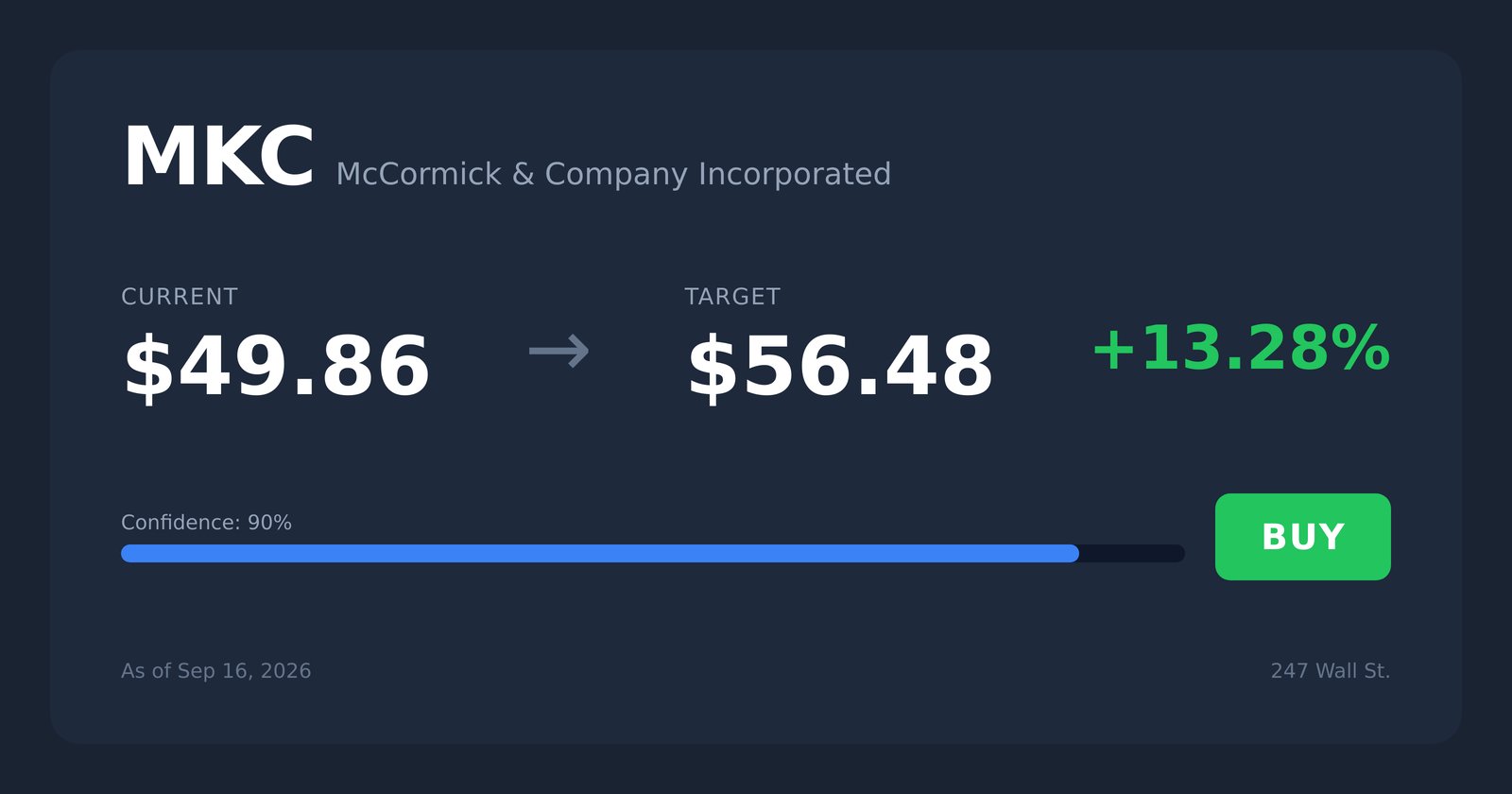
Task: Click the TARGET label
Action: pos(732,297)
